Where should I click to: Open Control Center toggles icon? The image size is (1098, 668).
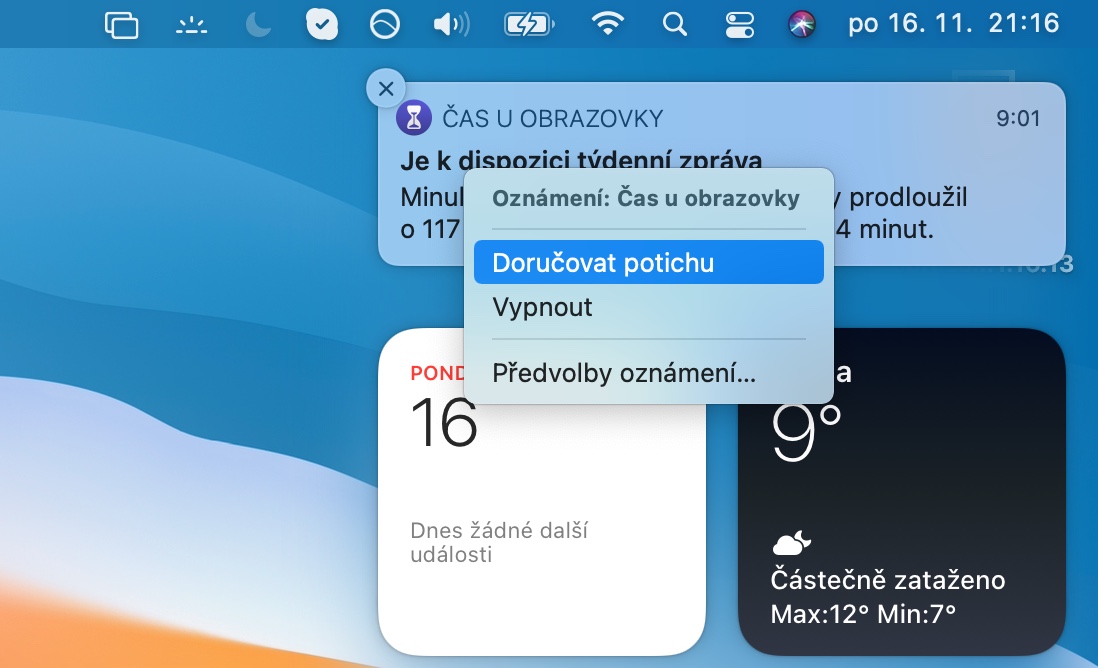coord(739,25)
